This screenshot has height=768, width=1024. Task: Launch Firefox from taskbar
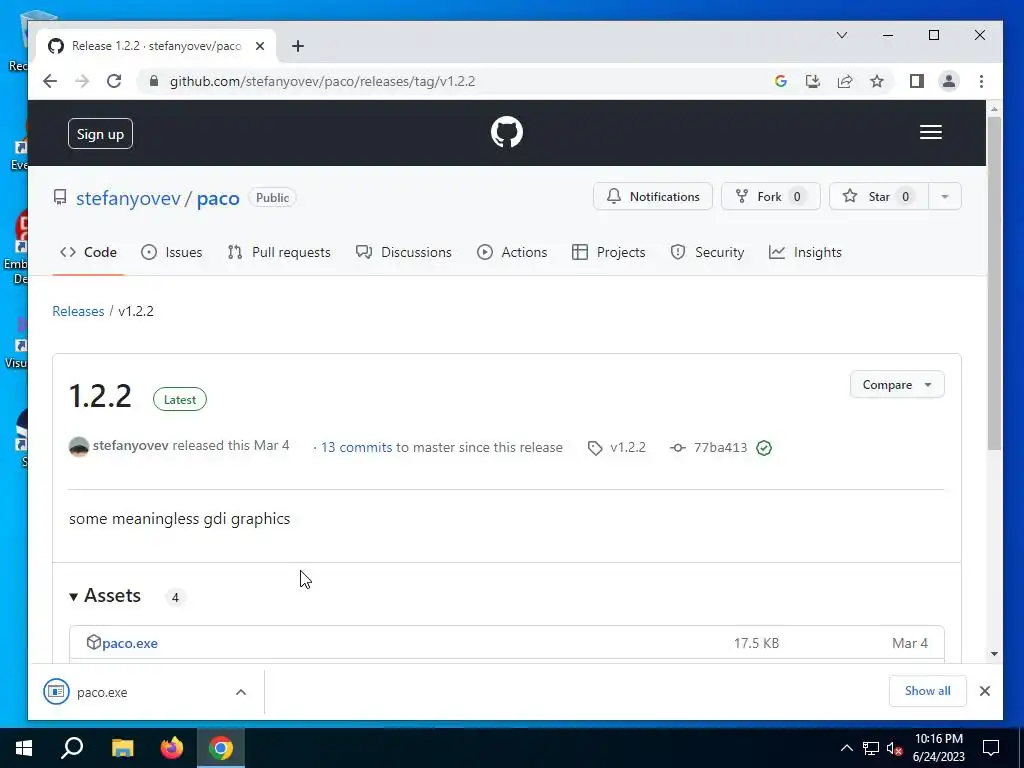pos(172,748)
